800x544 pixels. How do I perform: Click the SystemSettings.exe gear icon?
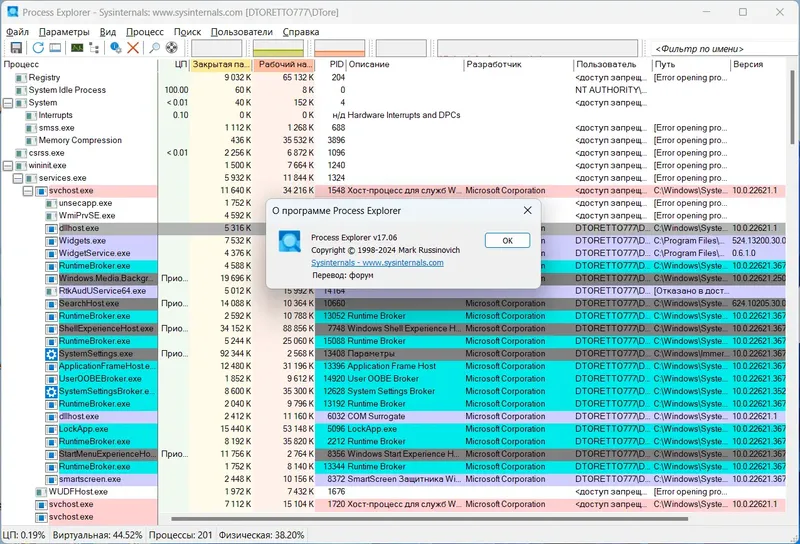coord(51,354)
